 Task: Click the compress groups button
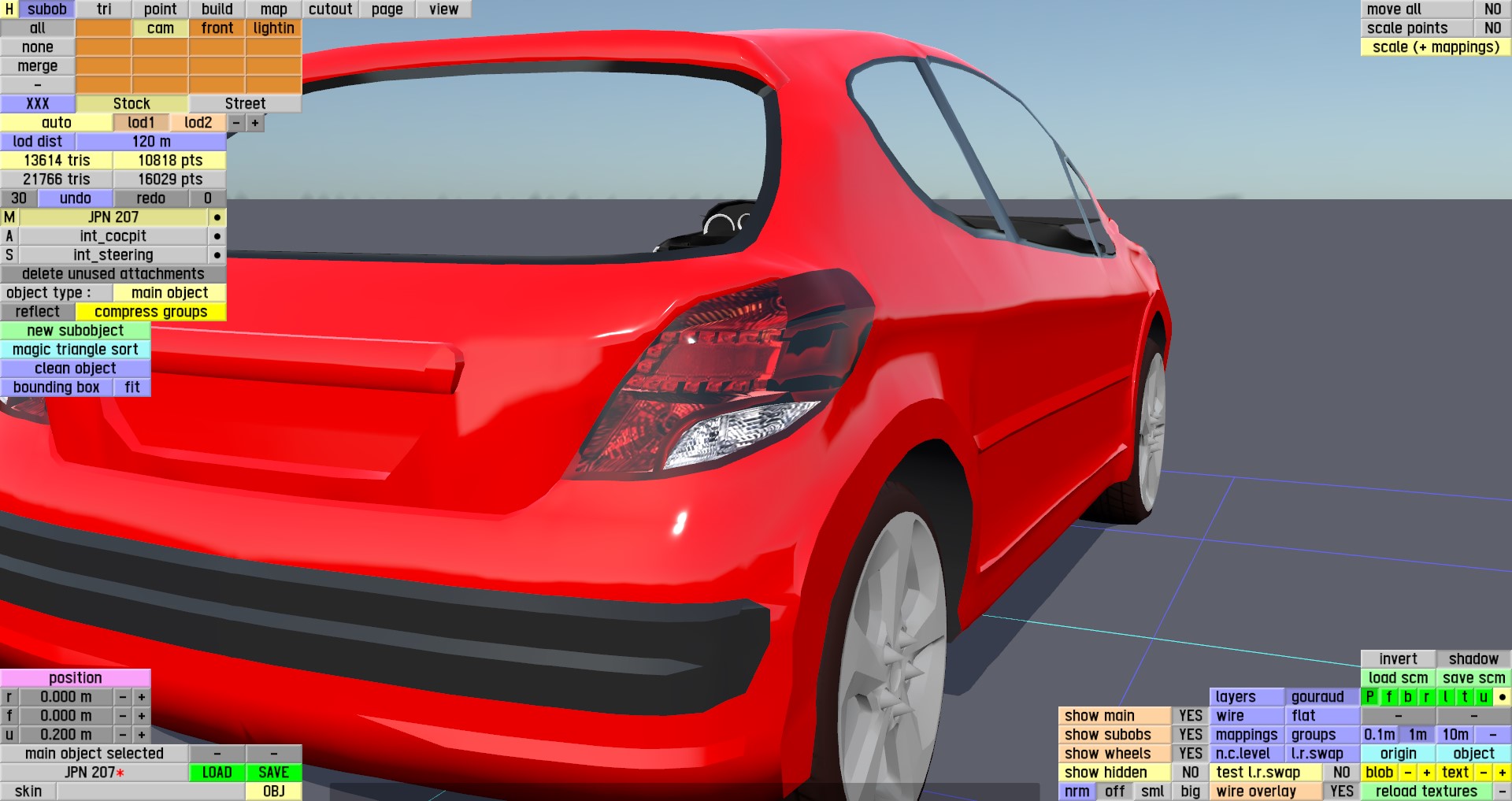point(151,312)
